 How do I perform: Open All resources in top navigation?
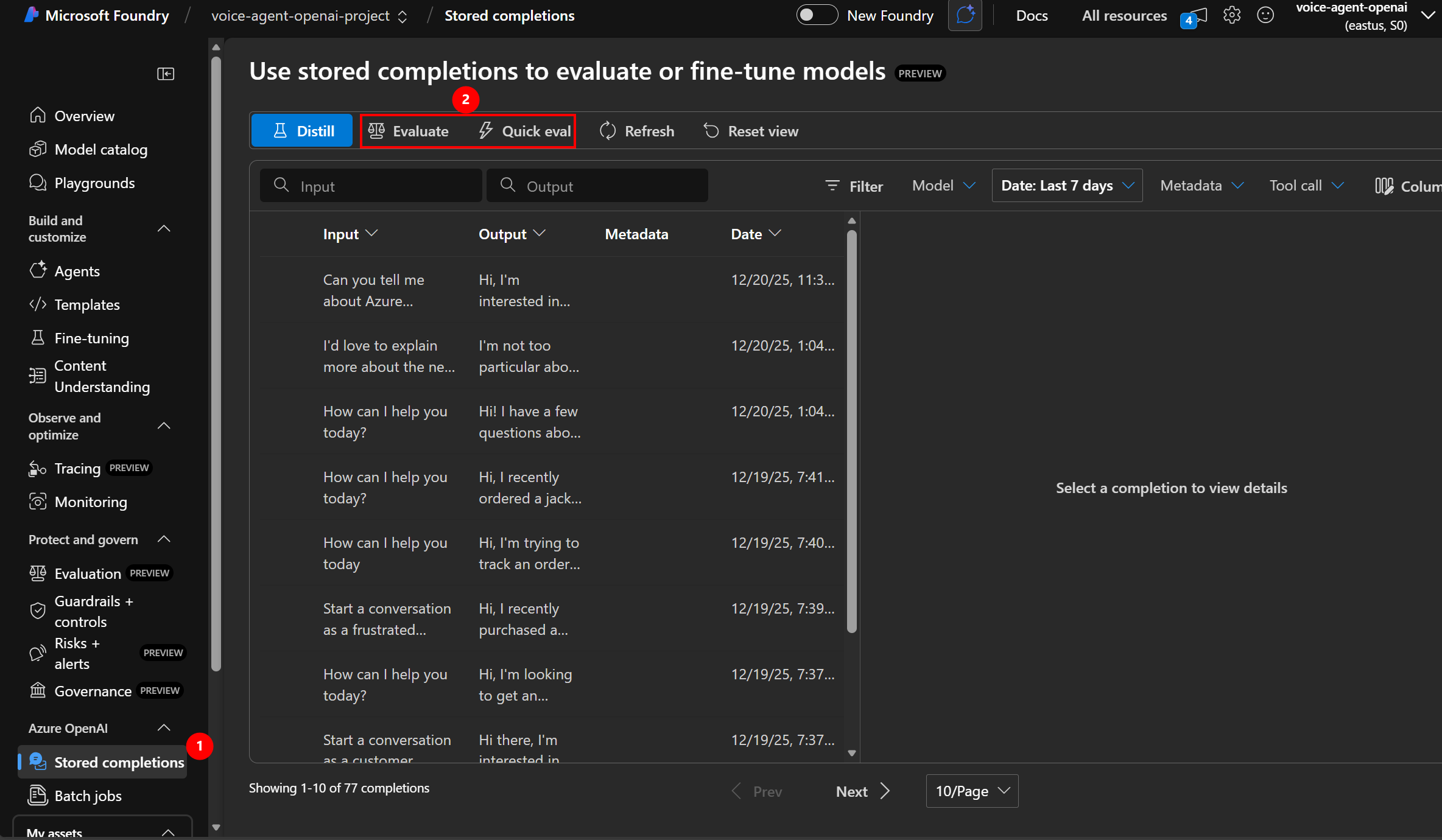pos(1124,15)
